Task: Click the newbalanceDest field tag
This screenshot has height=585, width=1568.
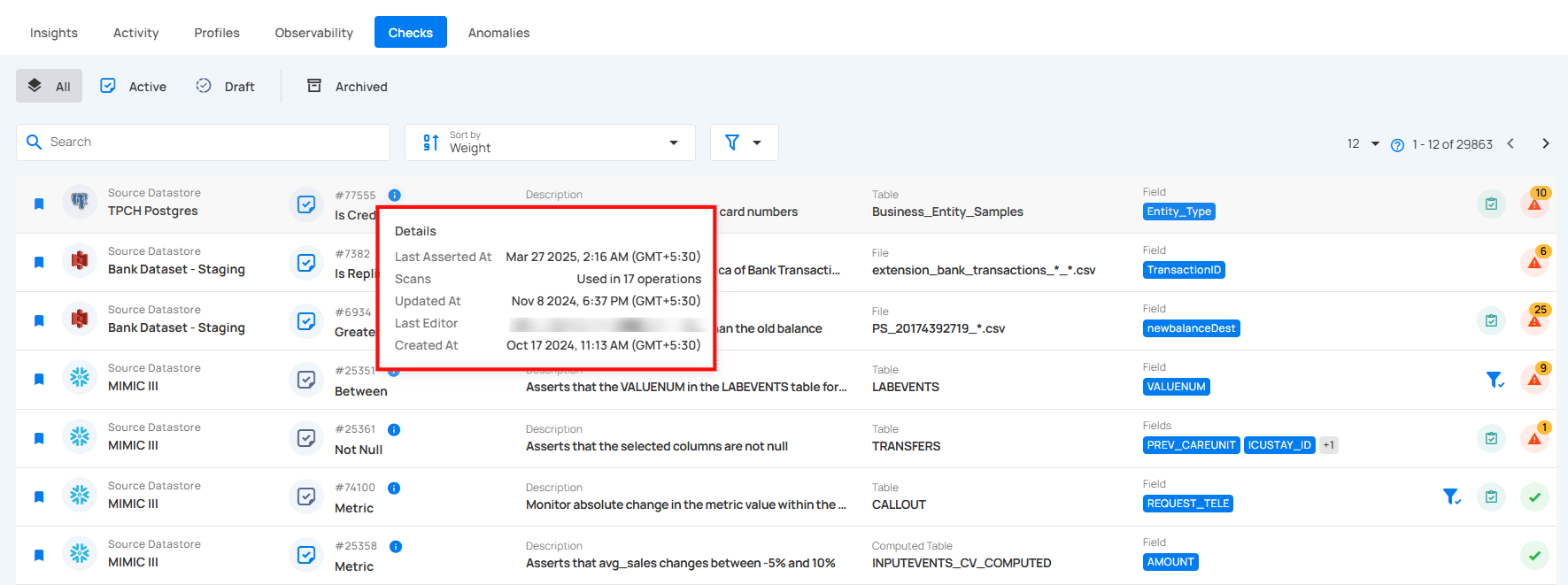Action: pyautogui.click(x=1191, y=328)
